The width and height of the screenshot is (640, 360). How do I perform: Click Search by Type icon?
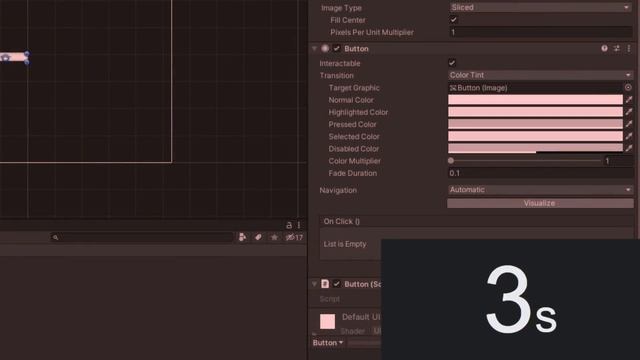pyautogui.click(x=242, y=237)
